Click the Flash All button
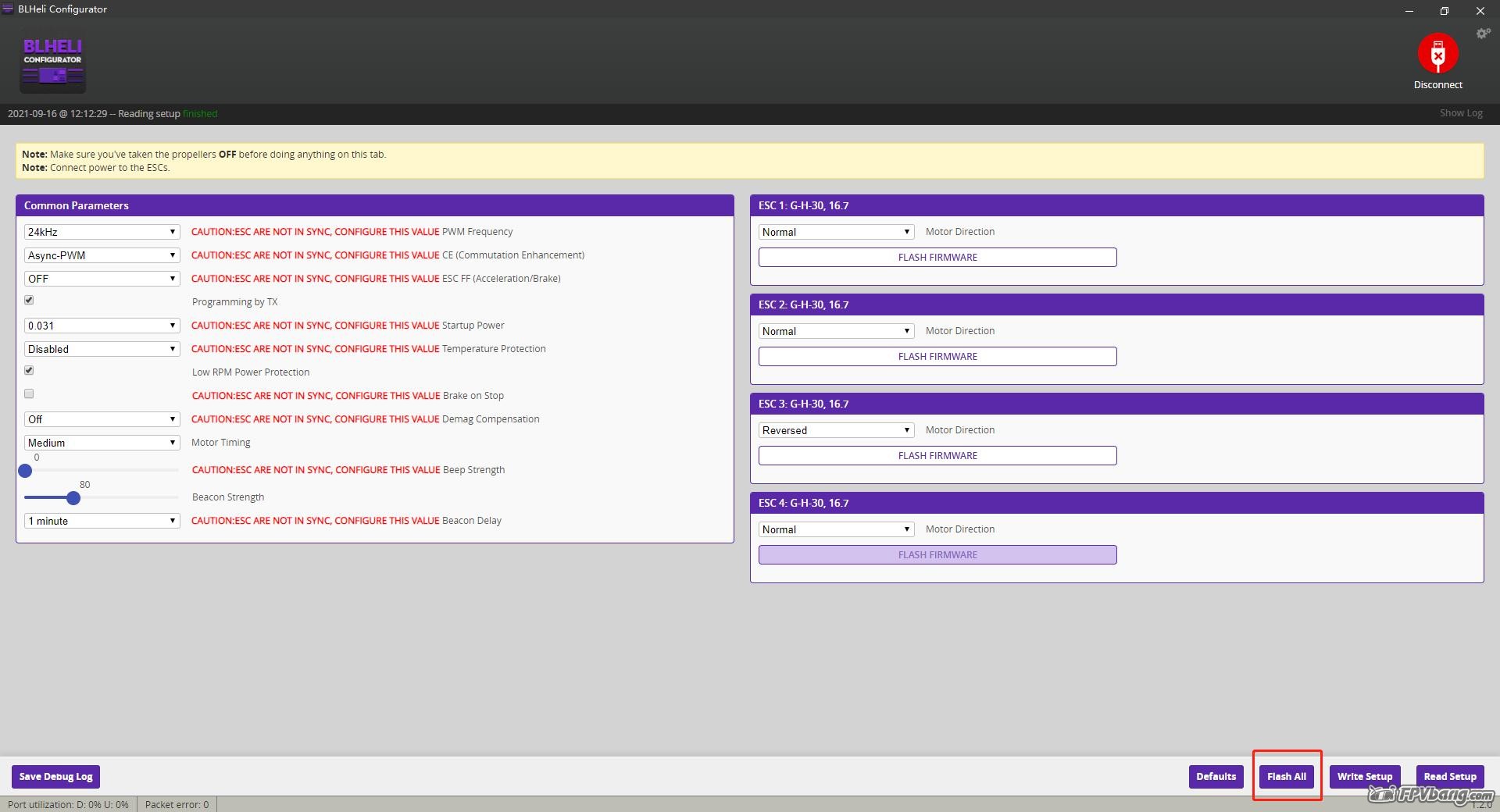 pyautogui.click(x=1287, y=777)
